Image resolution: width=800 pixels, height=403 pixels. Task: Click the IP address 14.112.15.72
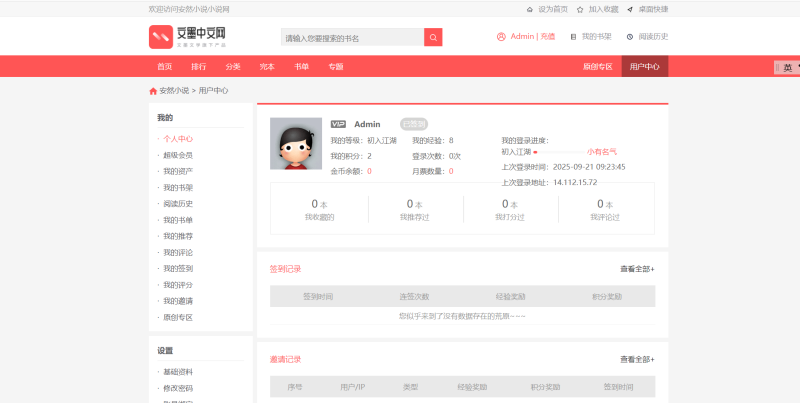click(575, 182)
